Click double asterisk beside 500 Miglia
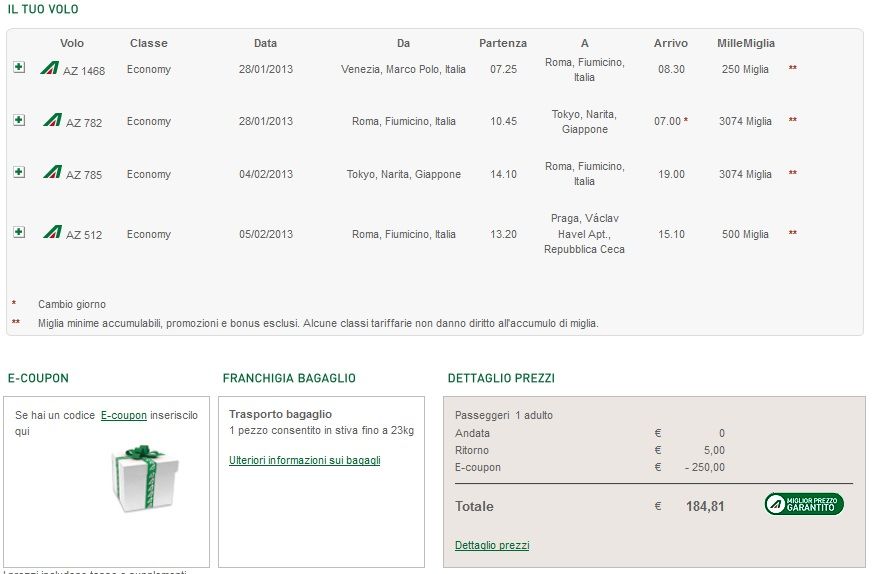Viewport: 872px width, 574px height. (793, 233)
